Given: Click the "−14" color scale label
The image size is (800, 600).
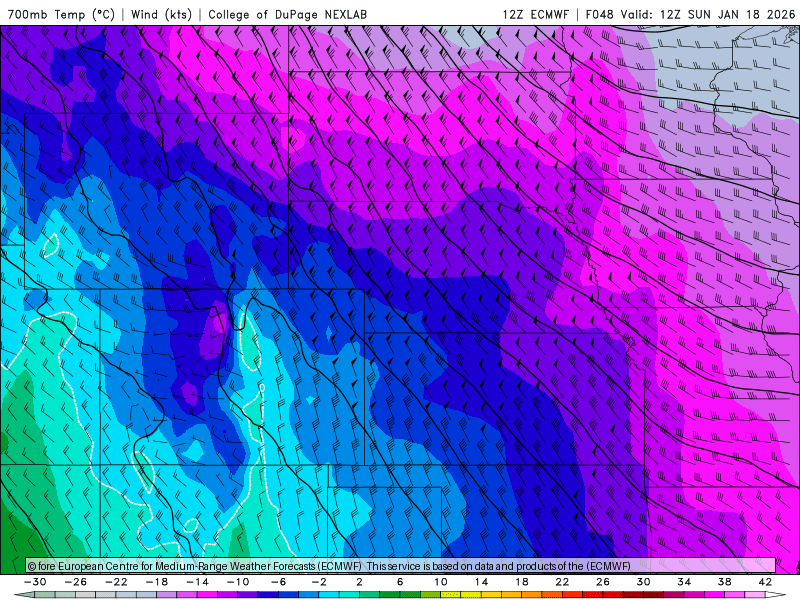Looking at the screenshot, I should [x=197, y=582].
